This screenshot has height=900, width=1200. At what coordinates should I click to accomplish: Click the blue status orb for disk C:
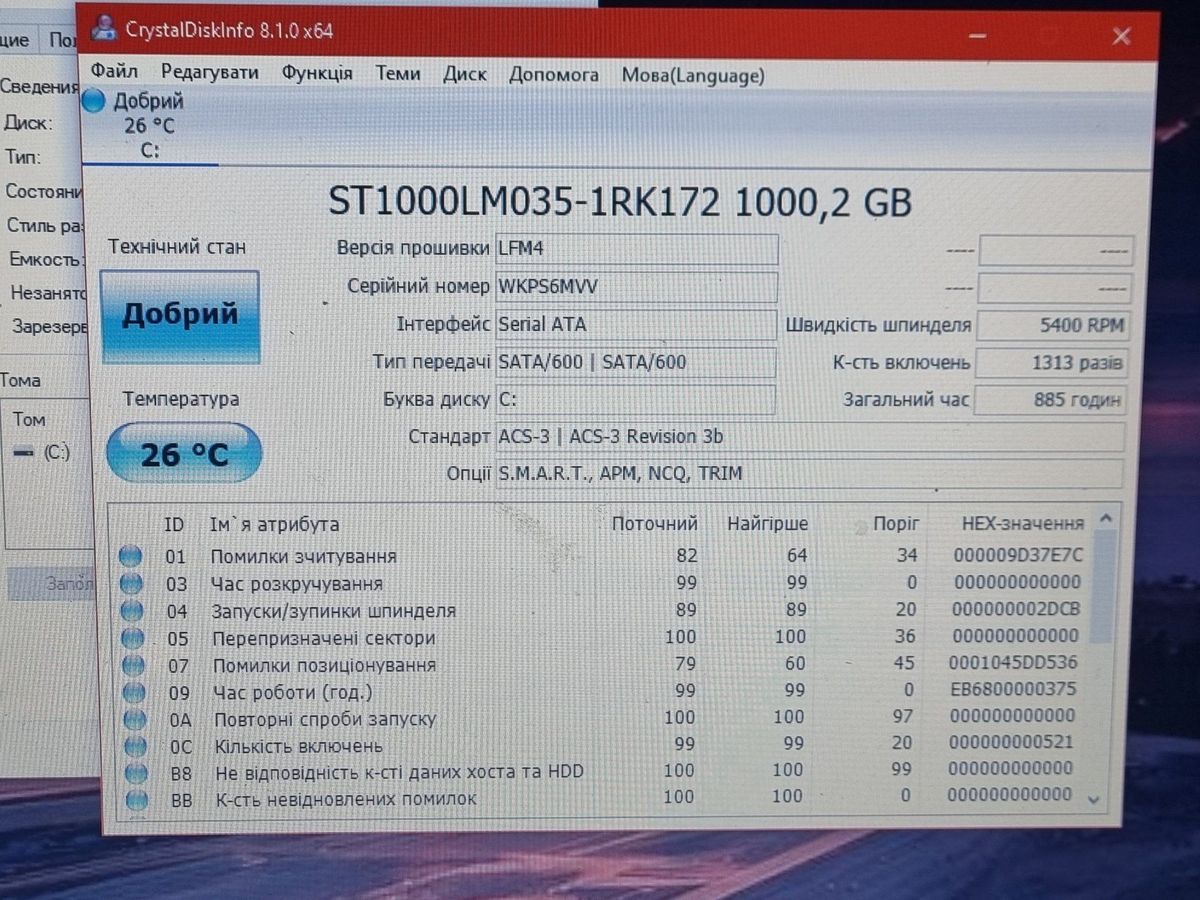pos(94,101)
